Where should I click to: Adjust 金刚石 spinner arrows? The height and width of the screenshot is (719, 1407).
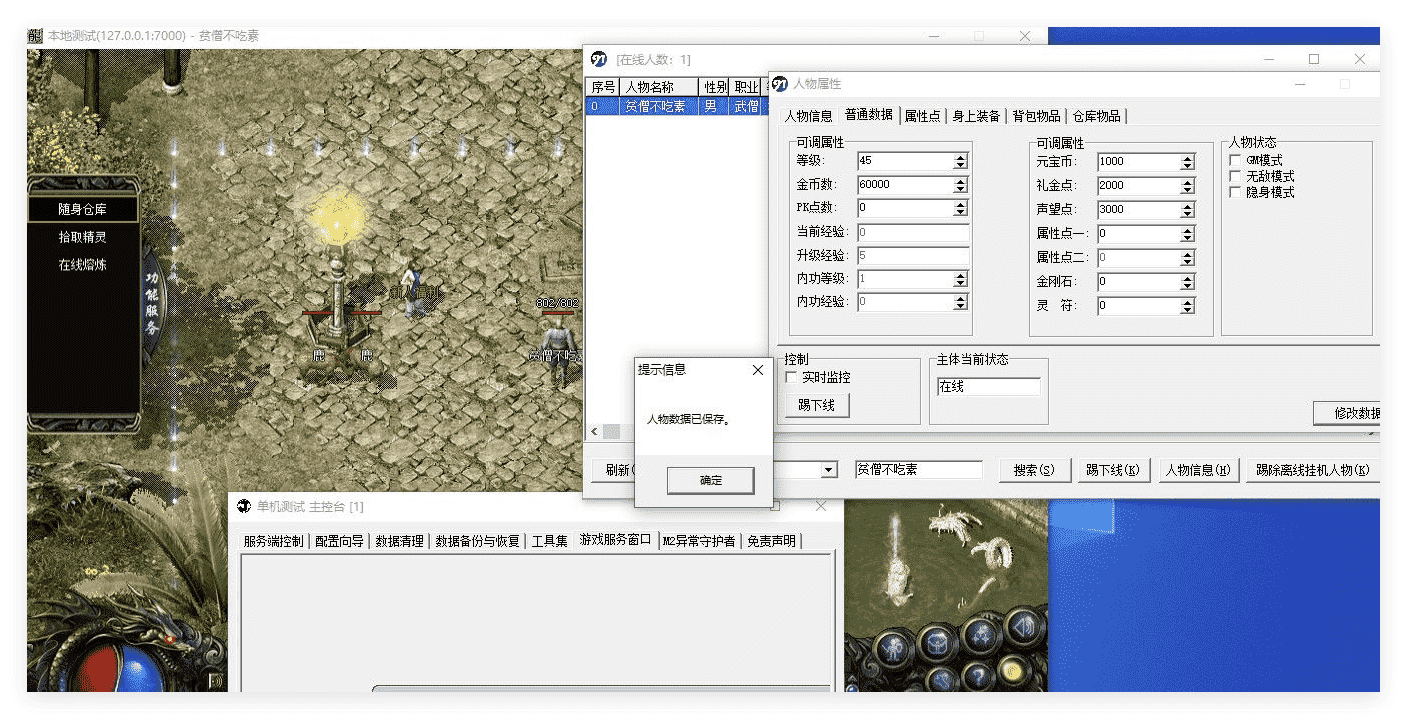[1187, 282]
